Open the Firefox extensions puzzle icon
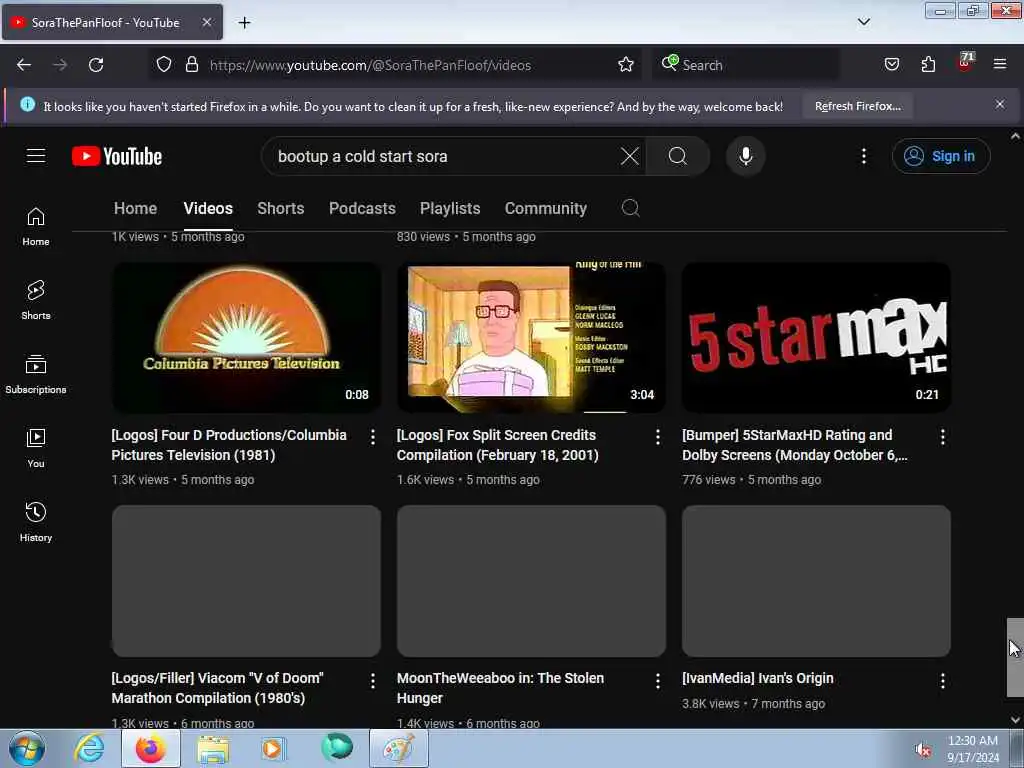Image resolution: width=1024 pixels, height=768 pixels. tap(928, 65)
